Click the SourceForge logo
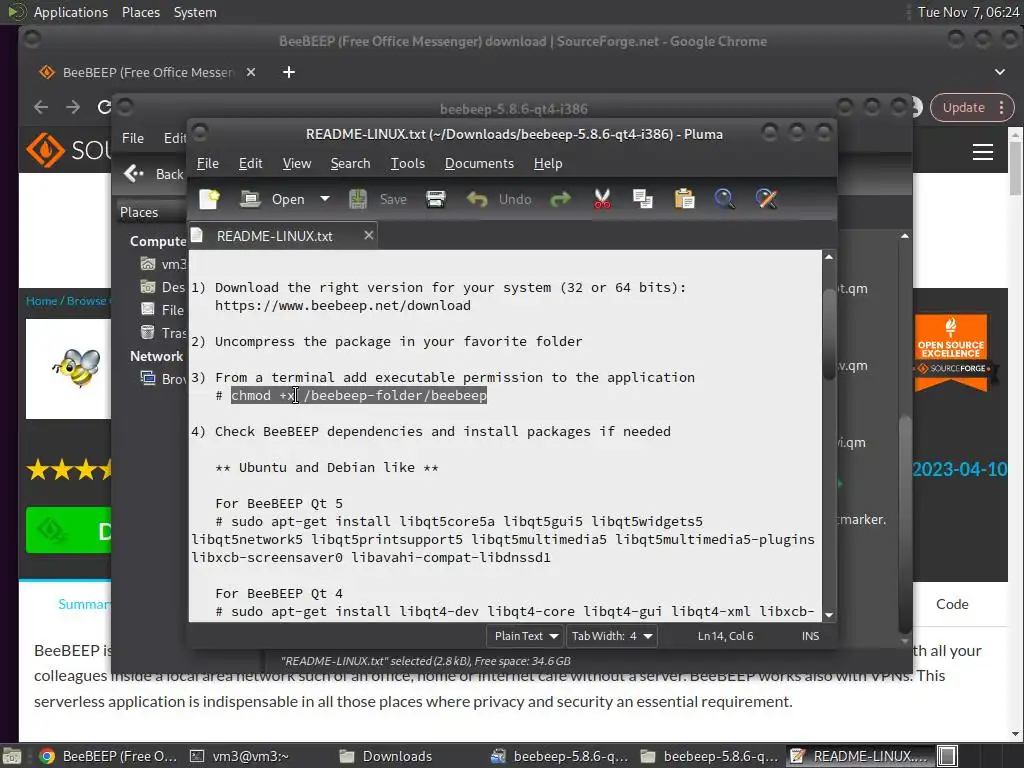The image size is (1024, 768). (68, 150)
